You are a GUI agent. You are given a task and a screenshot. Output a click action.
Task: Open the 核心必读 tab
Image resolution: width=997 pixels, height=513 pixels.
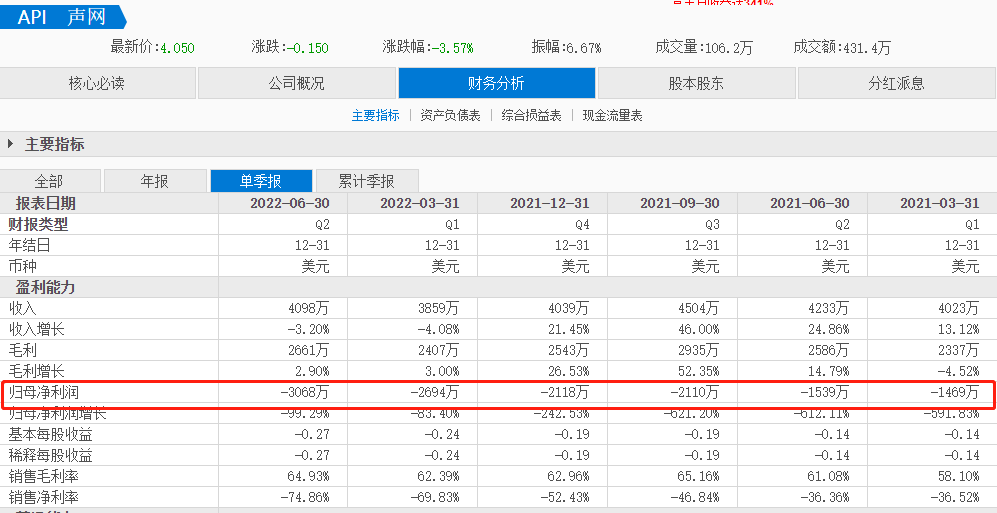pyautogui.click(x=97, y=83)
